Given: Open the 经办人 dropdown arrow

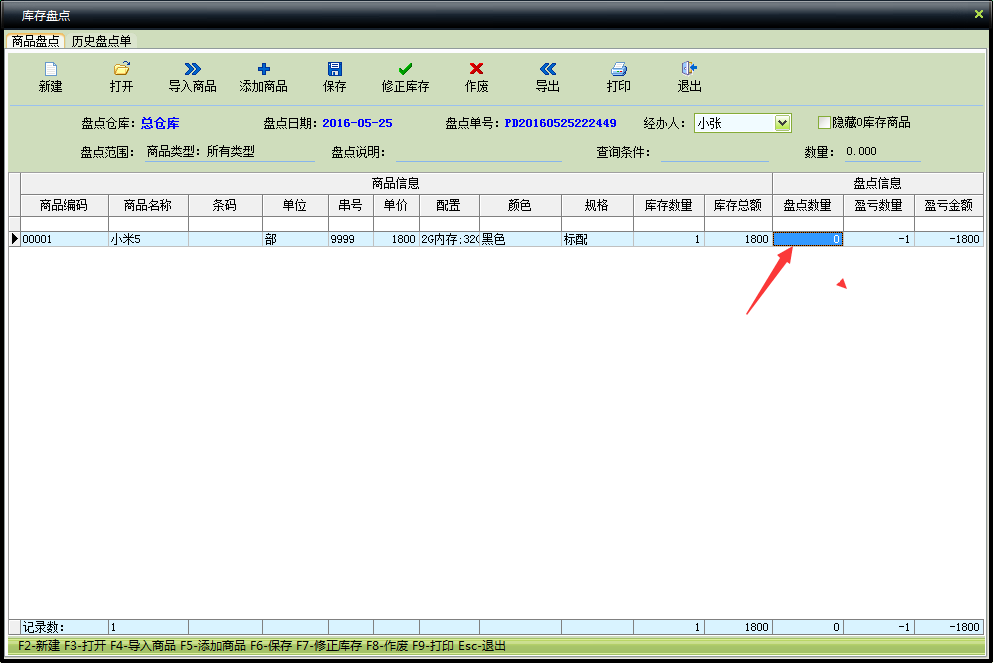Looking at the screenshot, I should click(x=782, y=123).
